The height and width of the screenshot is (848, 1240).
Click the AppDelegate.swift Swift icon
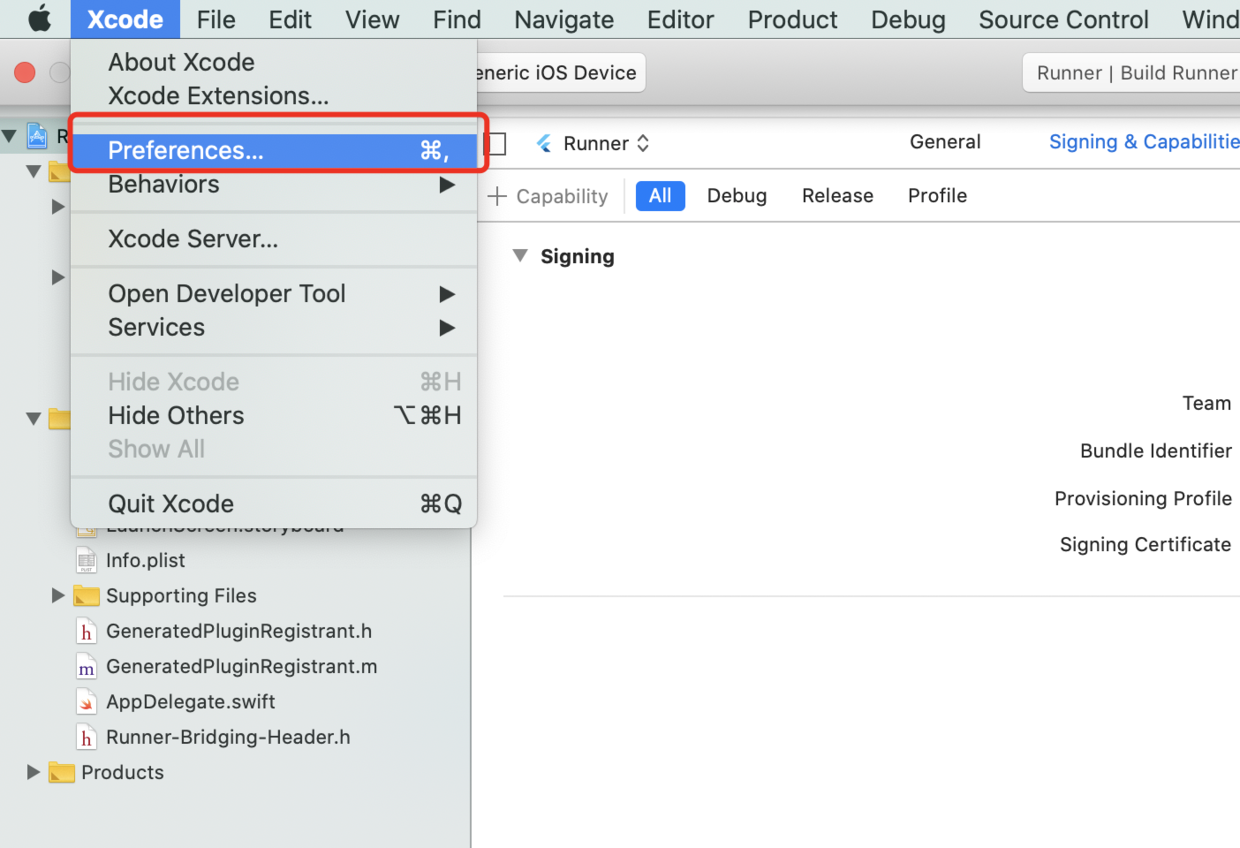click(87, 702)
